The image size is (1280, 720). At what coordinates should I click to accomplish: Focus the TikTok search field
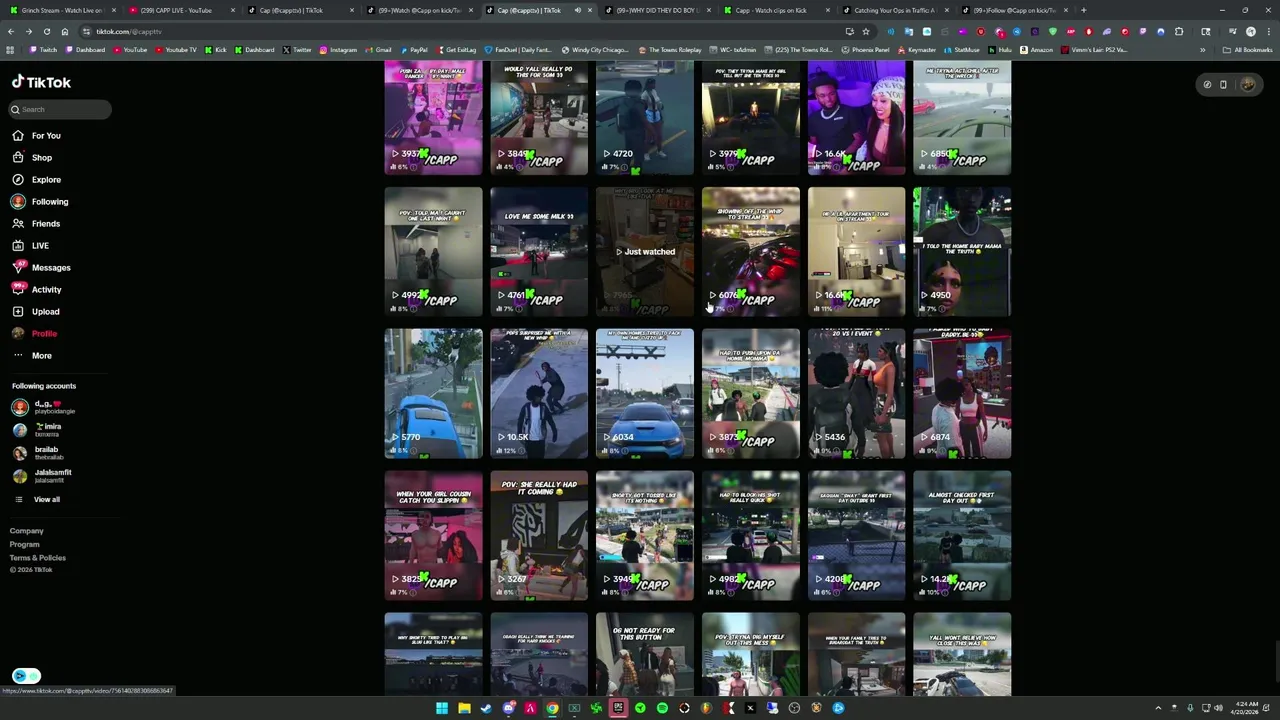pos(61,109)
